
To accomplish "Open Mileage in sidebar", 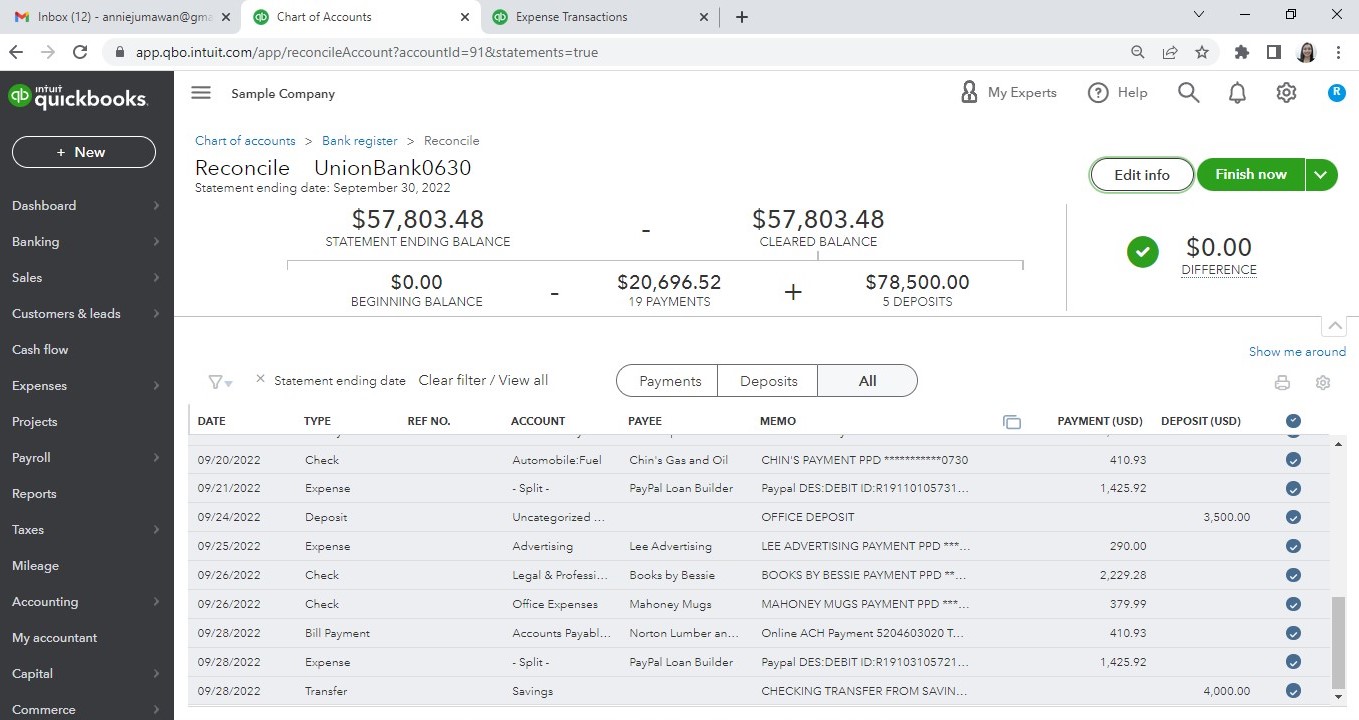I will 35,565.
